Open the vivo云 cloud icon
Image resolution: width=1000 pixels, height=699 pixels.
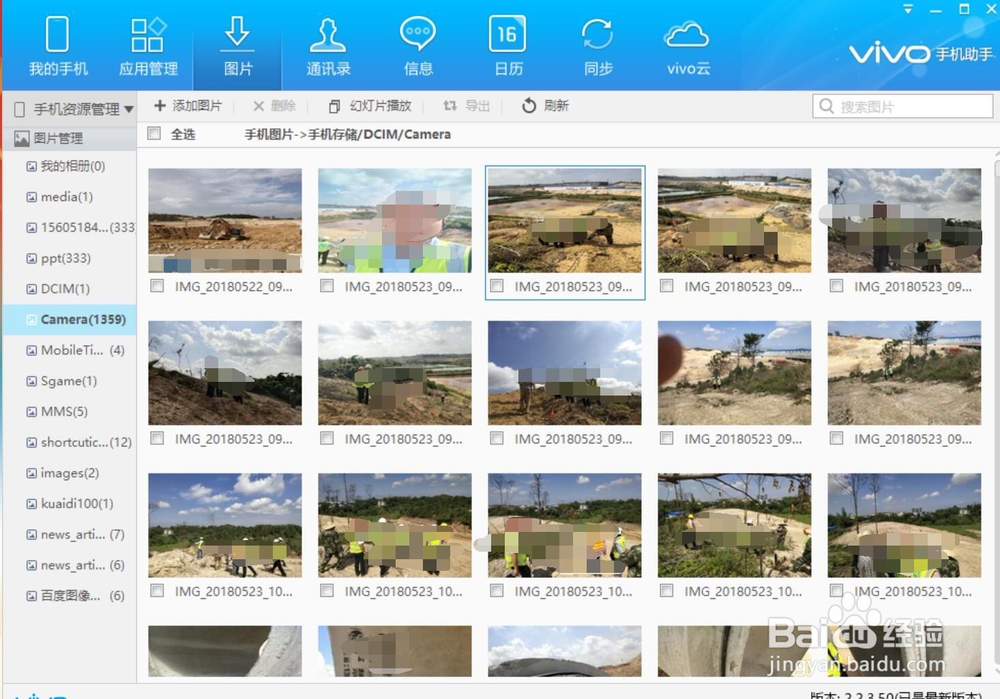coord(687,36)
